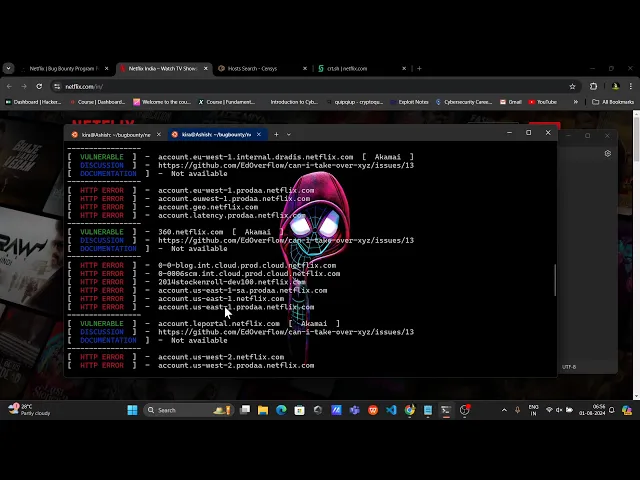Open Gmail bookmark
The image size is (640, 480).
point(511,102)
